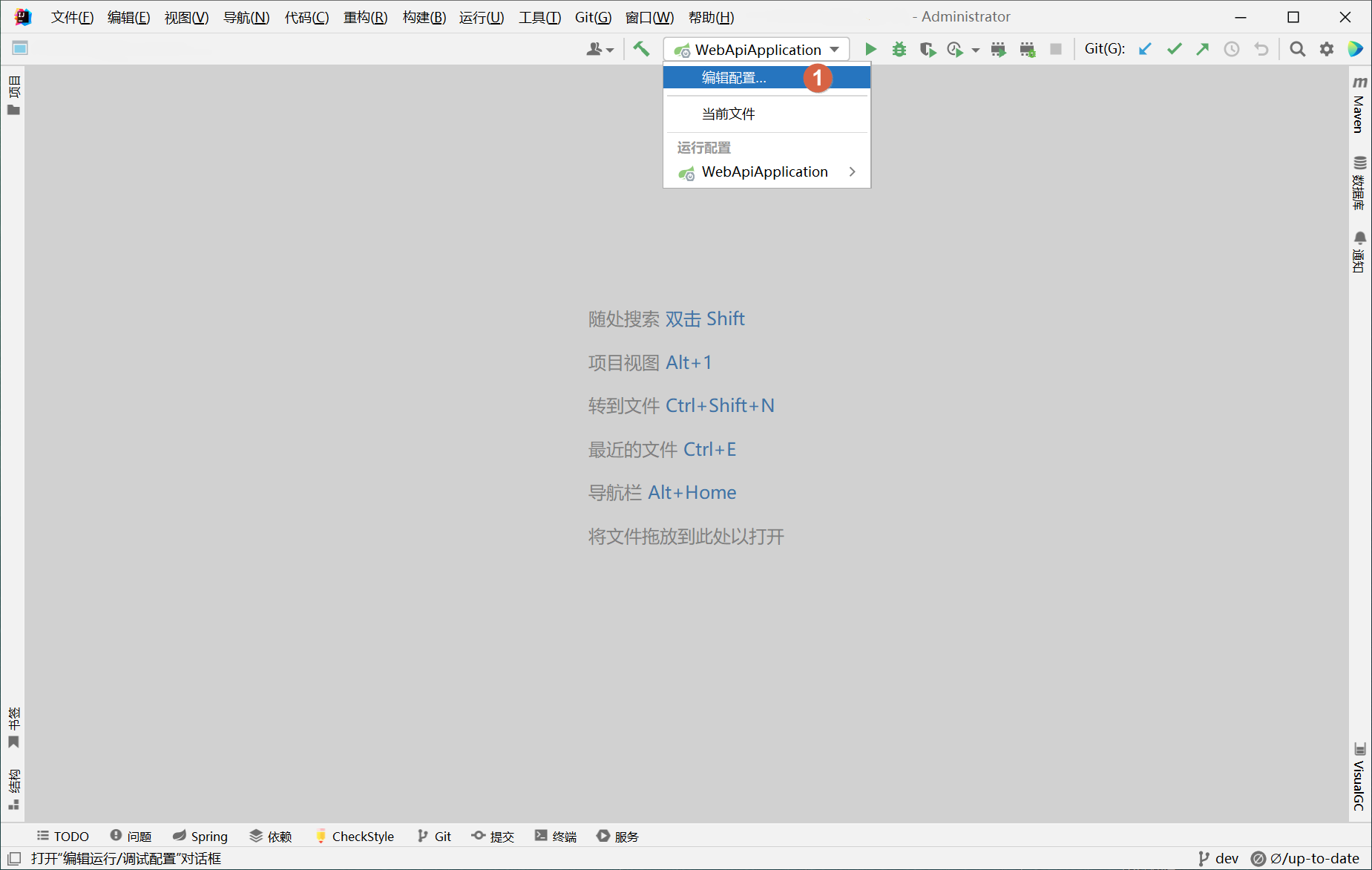Click Git update project arrow
Screen dimensions: 1372x870
coord(1145,49)
